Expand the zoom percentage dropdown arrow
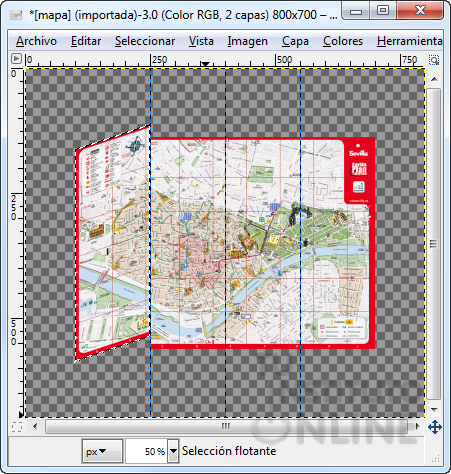This screenshot has width=451, height=474. [x=173, y=451]
